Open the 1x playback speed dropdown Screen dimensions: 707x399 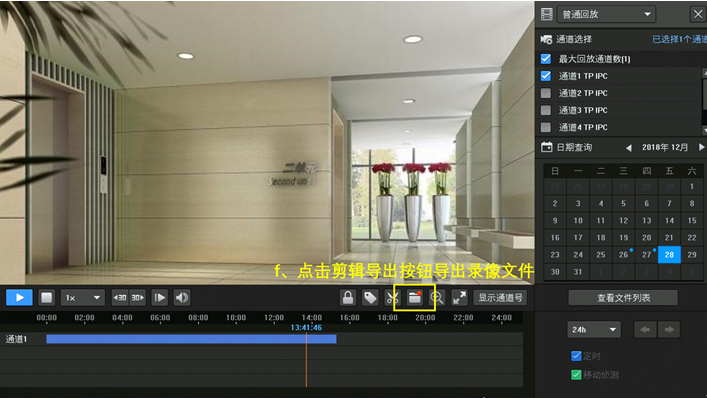coord(83,298)
